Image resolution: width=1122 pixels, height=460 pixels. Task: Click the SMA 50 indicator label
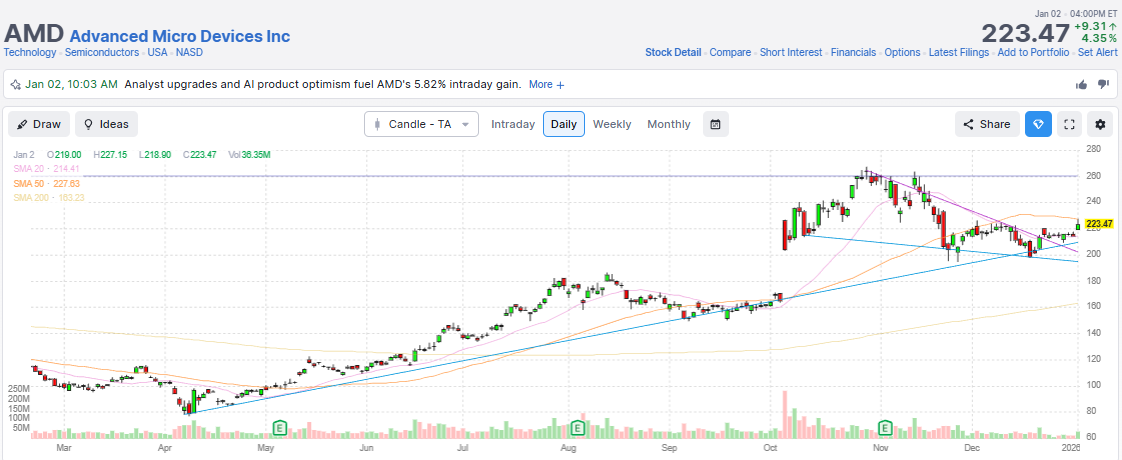pyautogui.click(x=46, y=183)
